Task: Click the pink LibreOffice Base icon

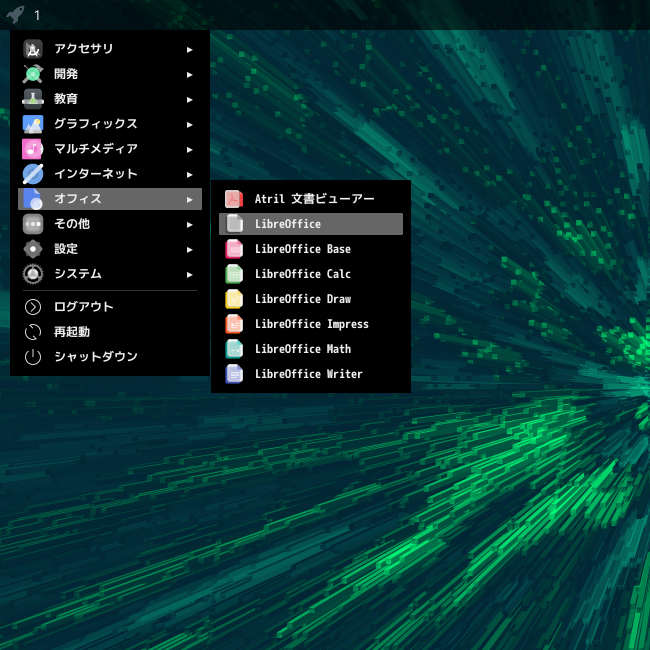Action: [234, 249]
